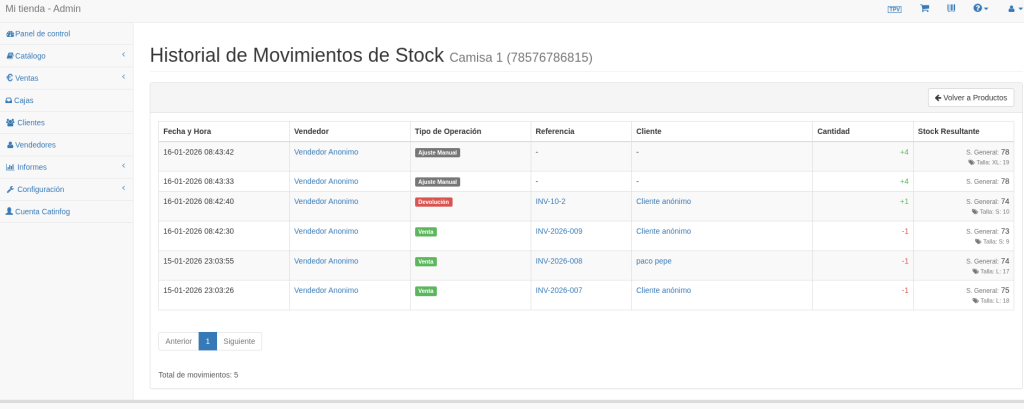This screenshot has width=1024, height=409.
Task: Open the paco pepe client link
Action: [655, 261]
